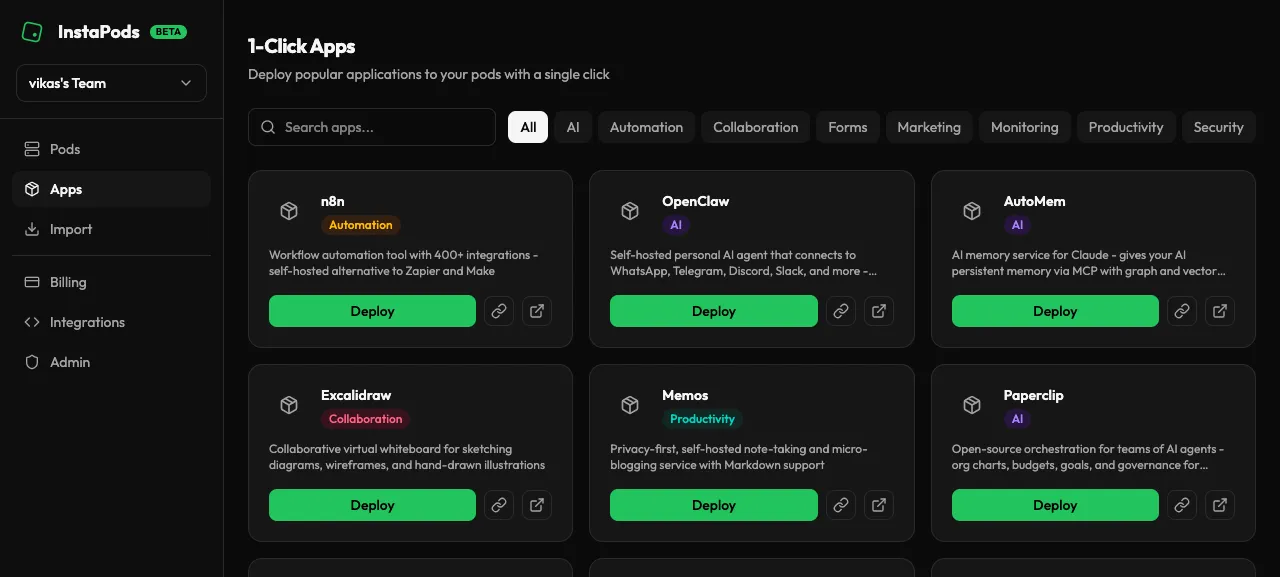Open the vikas's Team dropdown

[x=111, y=83]
